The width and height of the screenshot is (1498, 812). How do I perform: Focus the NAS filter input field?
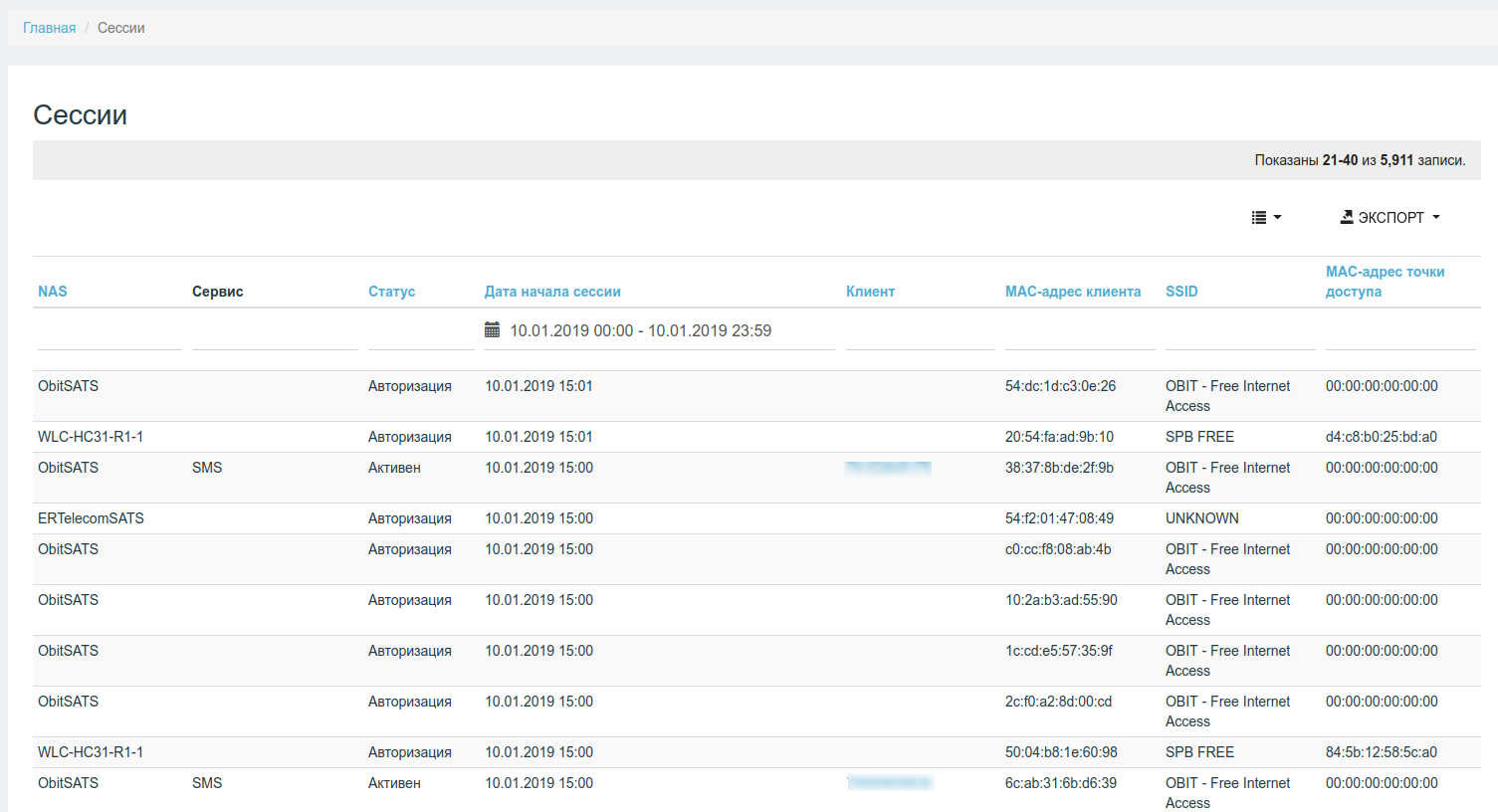(109, 333)
